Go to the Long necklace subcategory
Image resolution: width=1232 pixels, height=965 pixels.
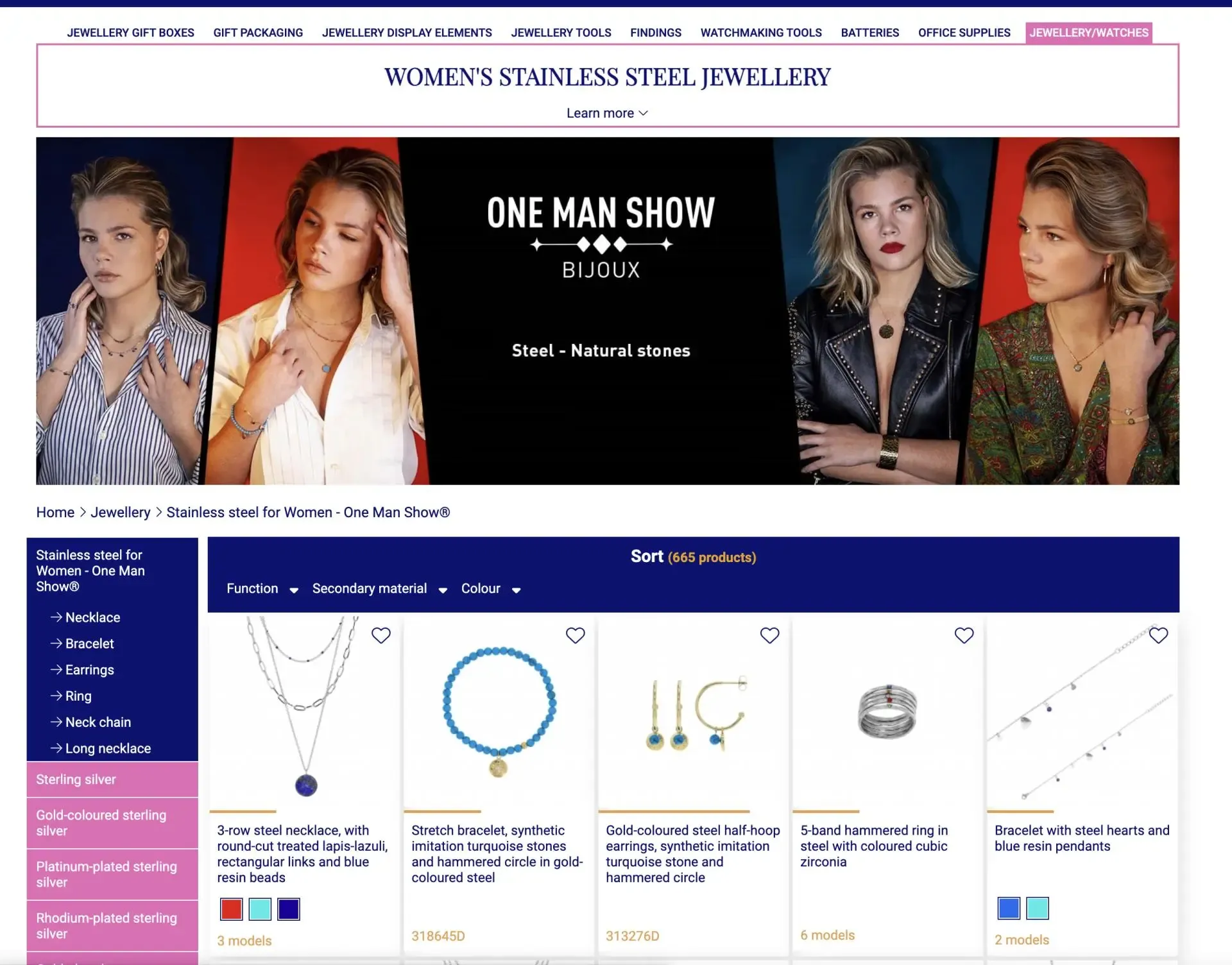101,749
